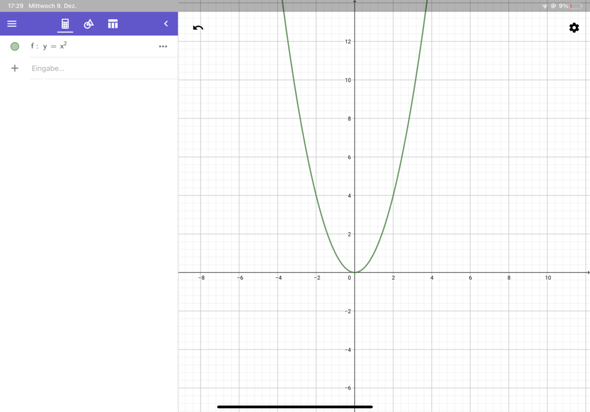This screenshot has width=590, height=412.
Task: Click the x-axis label 10
Action: [x=548, y=278]
